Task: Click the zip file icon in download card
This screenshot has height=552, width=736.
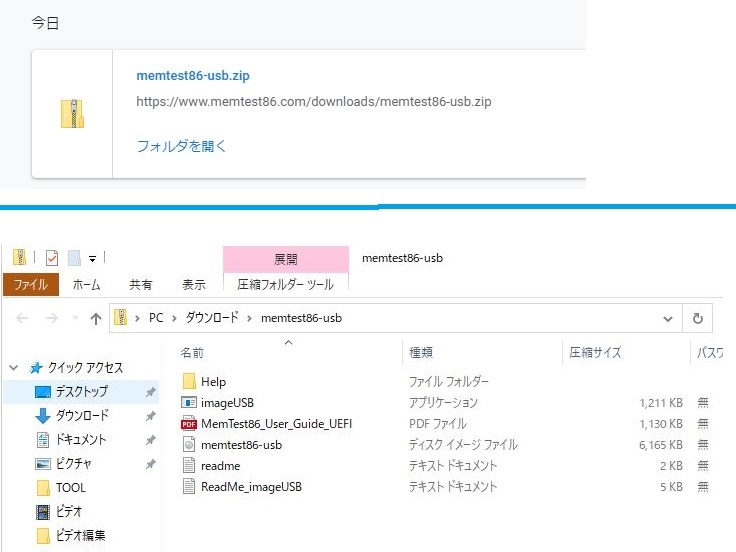Action: pyautogui.click(x=72, y=114)
